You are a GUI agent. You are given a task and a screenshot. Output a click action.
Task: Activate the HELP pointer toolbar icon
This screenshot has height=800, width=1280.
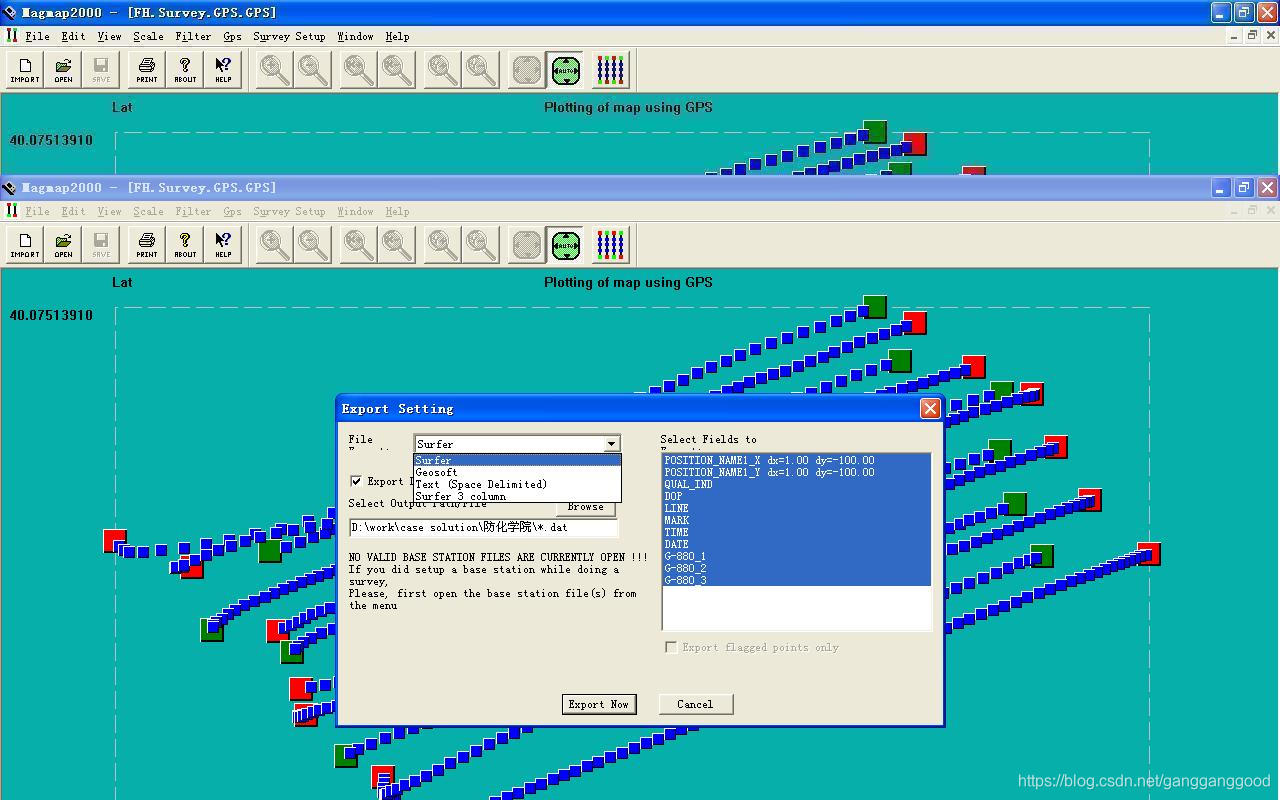[x=222, y=244]
